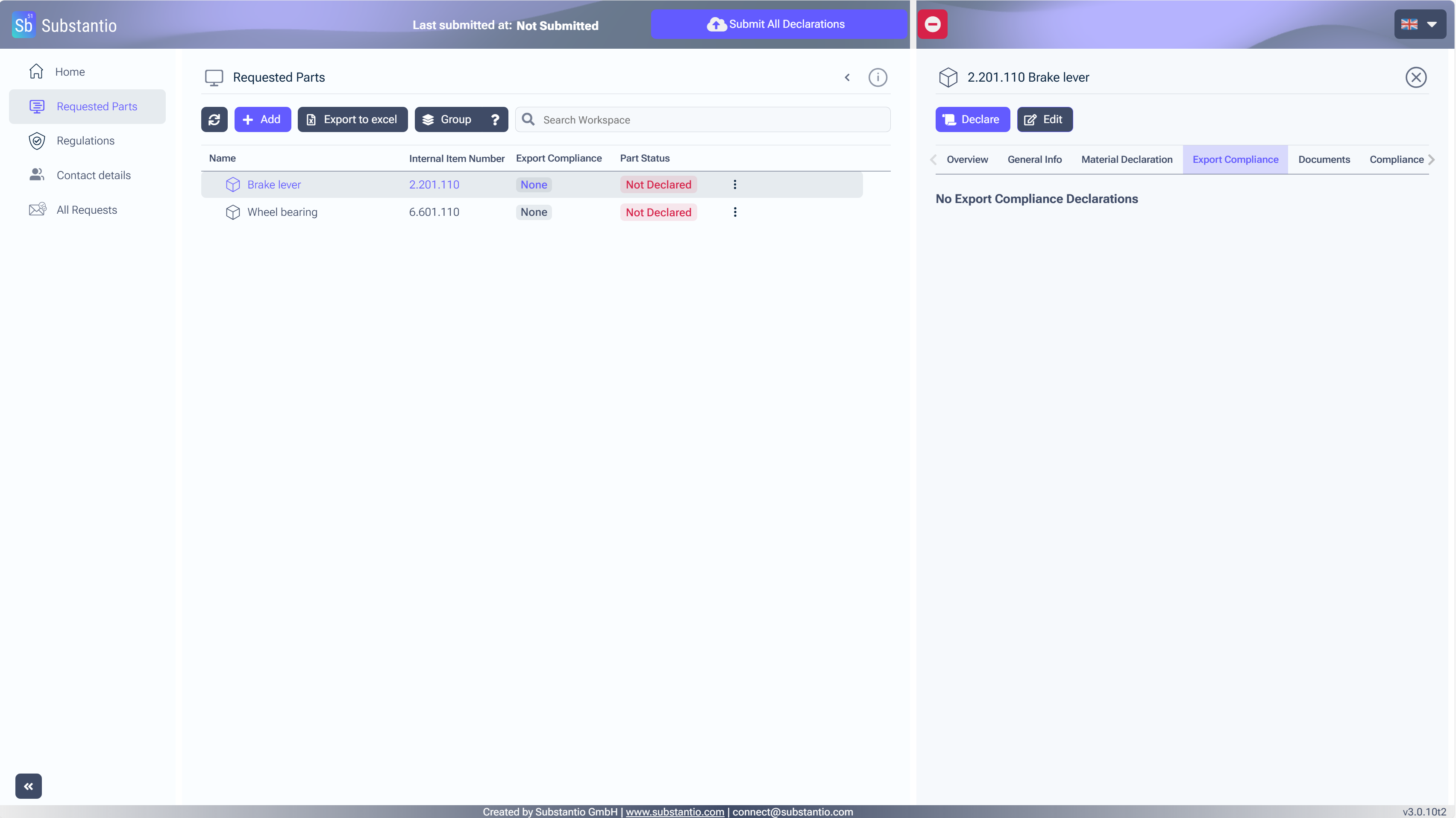The width and height of the screenshot is (1456, 818).
Task: Open the Documents tab
Action: click(1324, 159)
